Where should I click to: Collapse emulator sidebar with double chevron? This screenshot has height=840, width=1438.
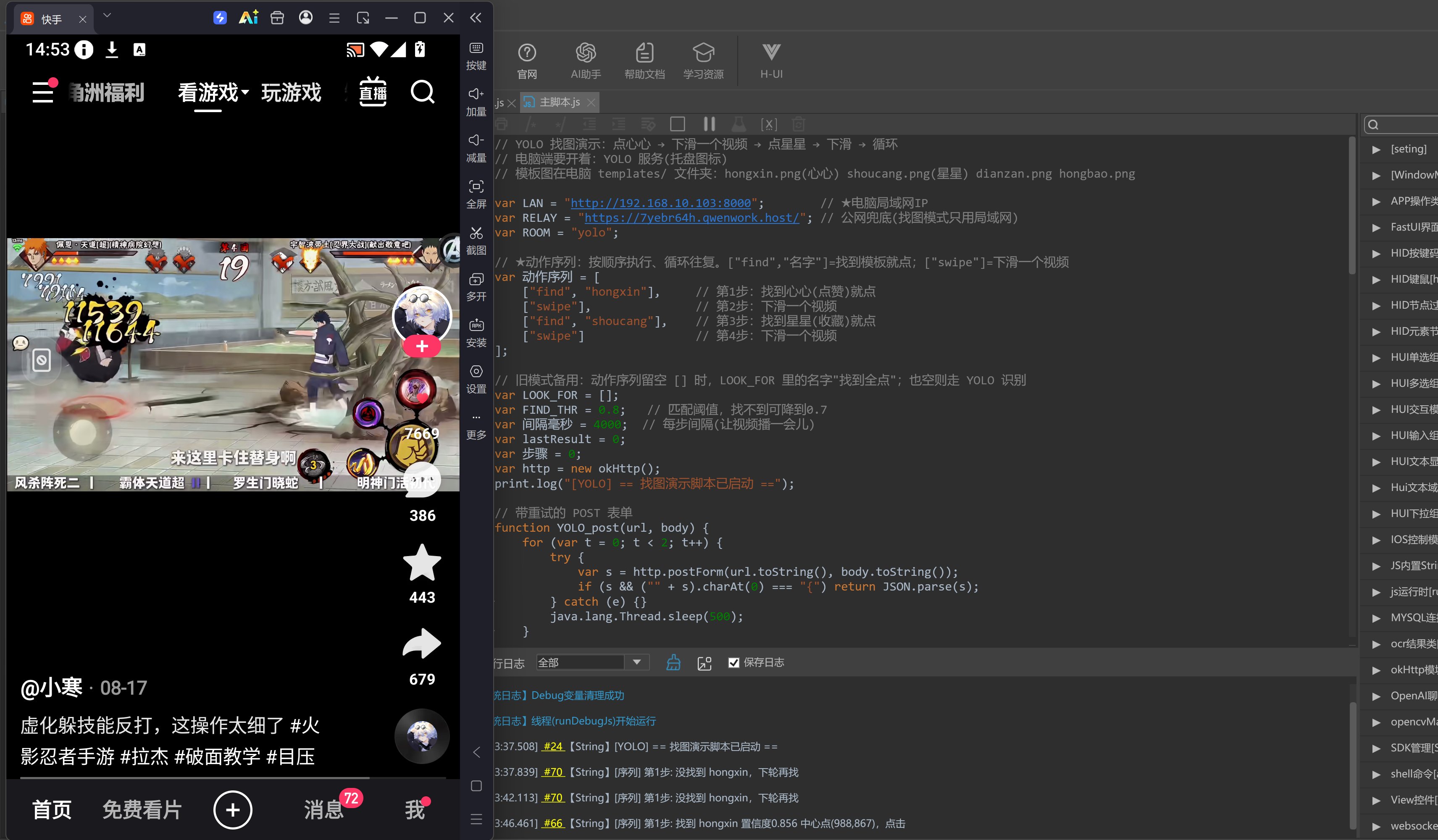point(475,18)
